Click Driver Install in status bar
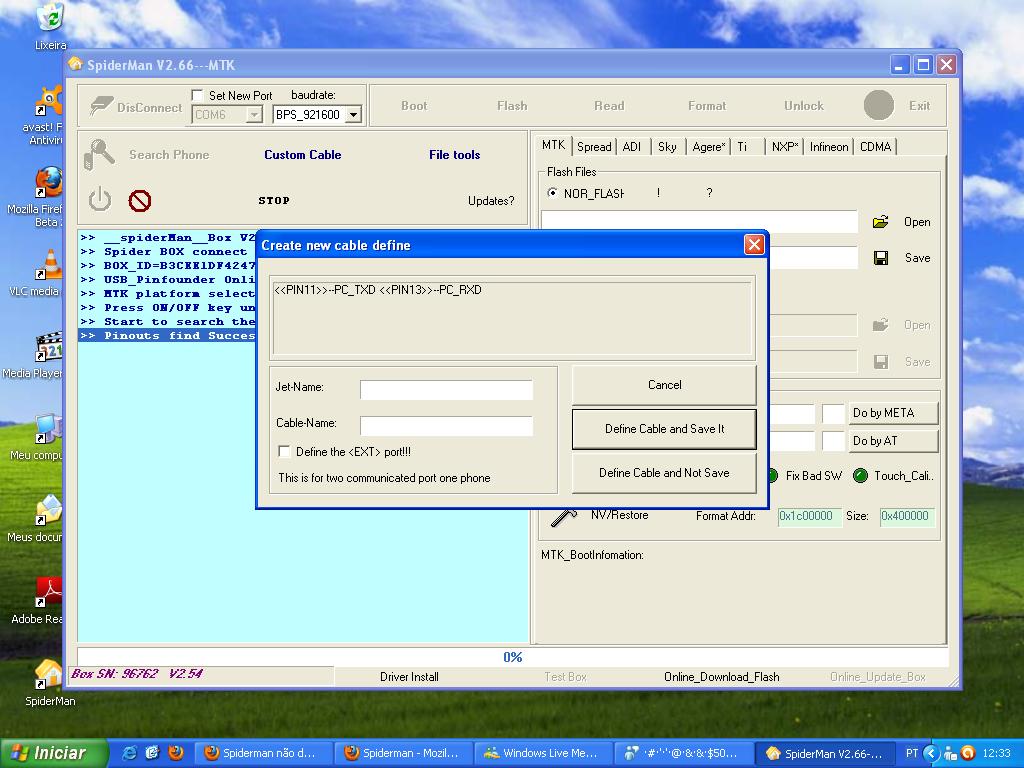This screenshot has width=1024, height=768. 409,677
